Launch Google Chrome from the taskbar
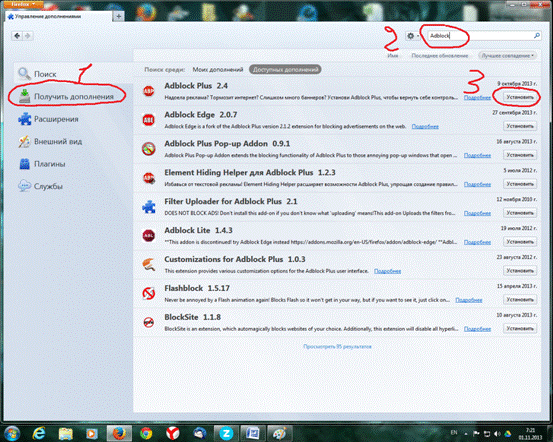This screenshot has height=442, width=553. [146, 433]
